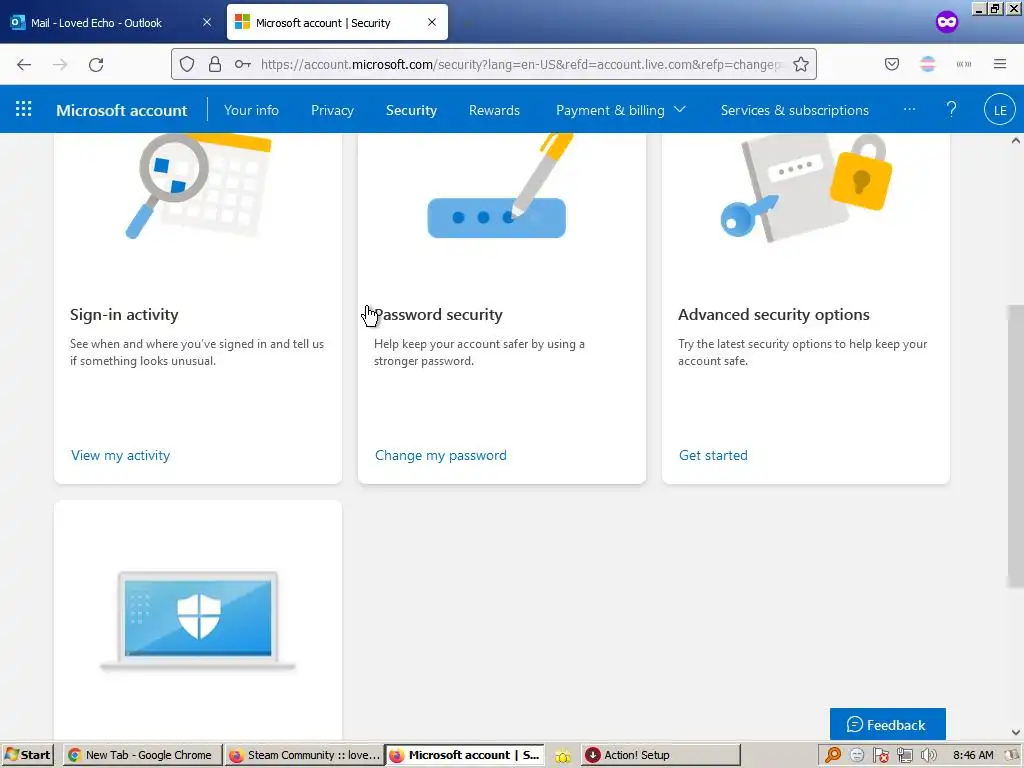Open the Pocket save icon
Viewport: 1024px width, 768px height.
(x=891, y=64)
